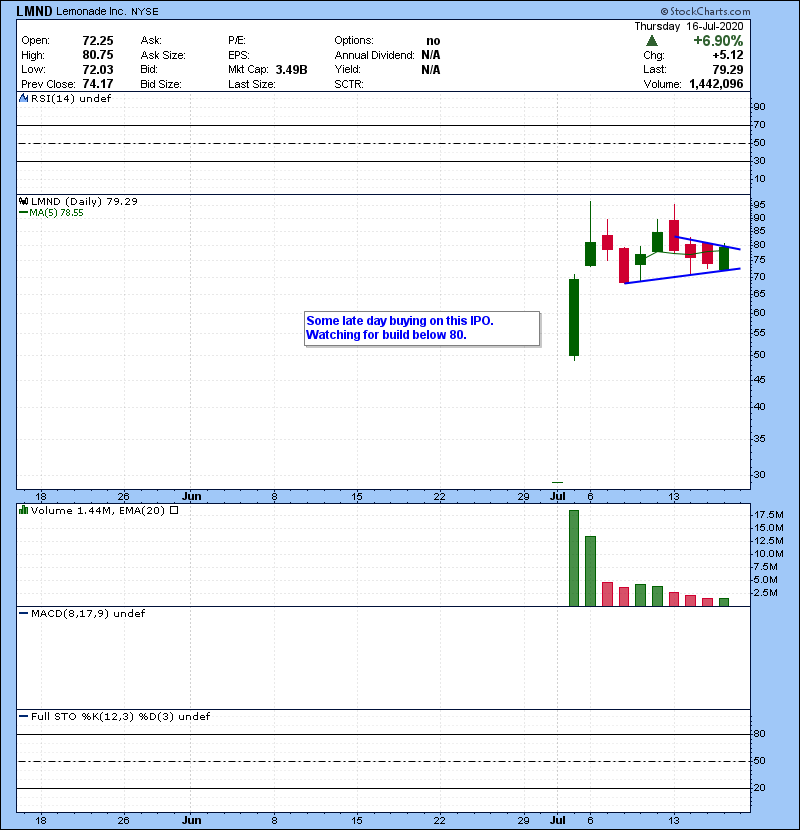Click the 30 price axis label at chart bottom
The width and height of the screenshot is (800, 830).
click(x=759, y=474)
